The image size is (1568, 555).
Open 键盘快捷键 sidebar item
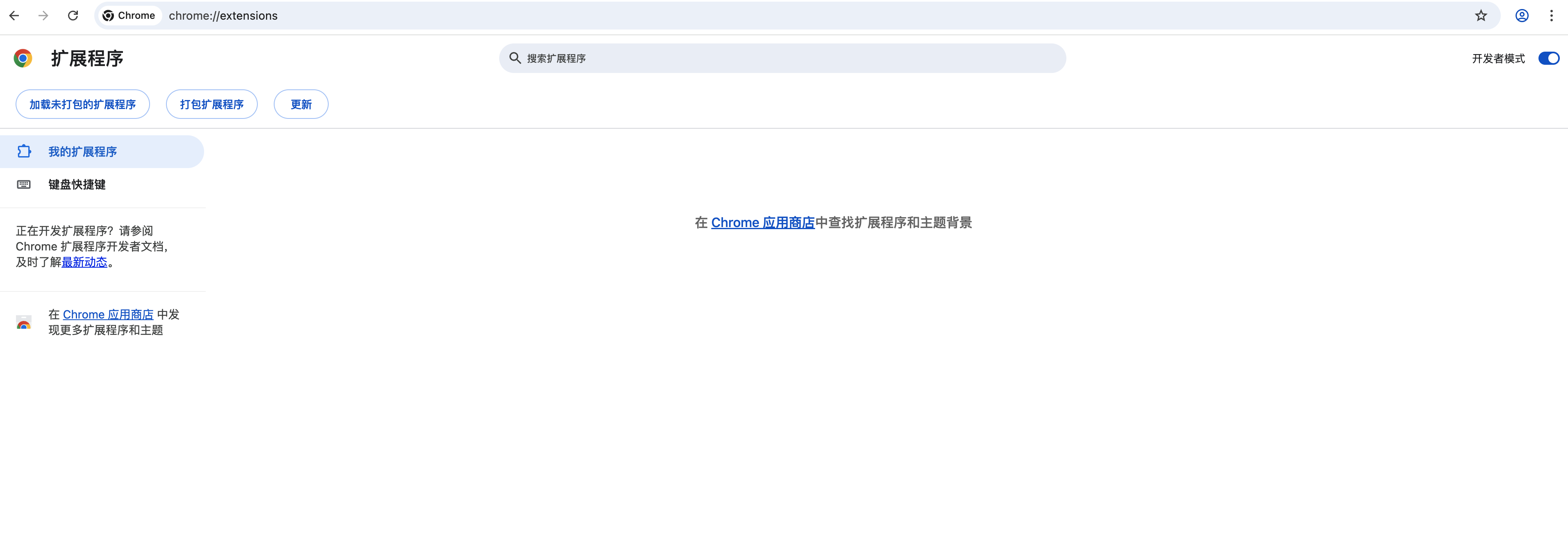pos(77,185)
